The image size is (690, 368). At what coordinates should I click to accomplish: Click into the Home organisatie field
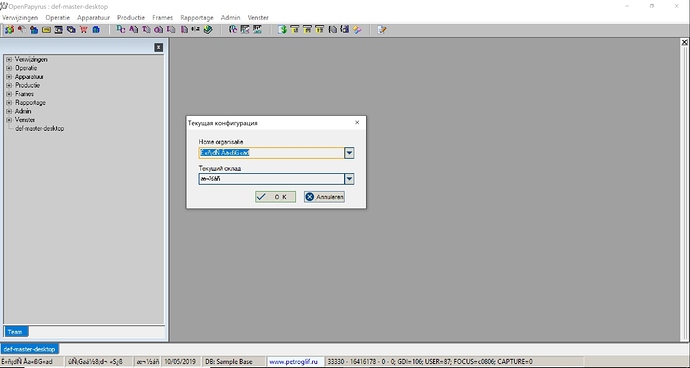272,153
